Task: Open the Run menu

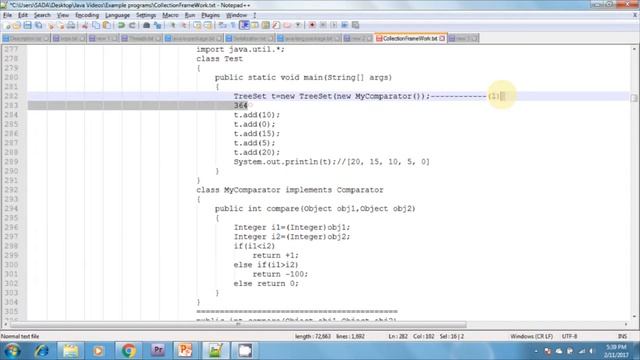Action: 190,15
